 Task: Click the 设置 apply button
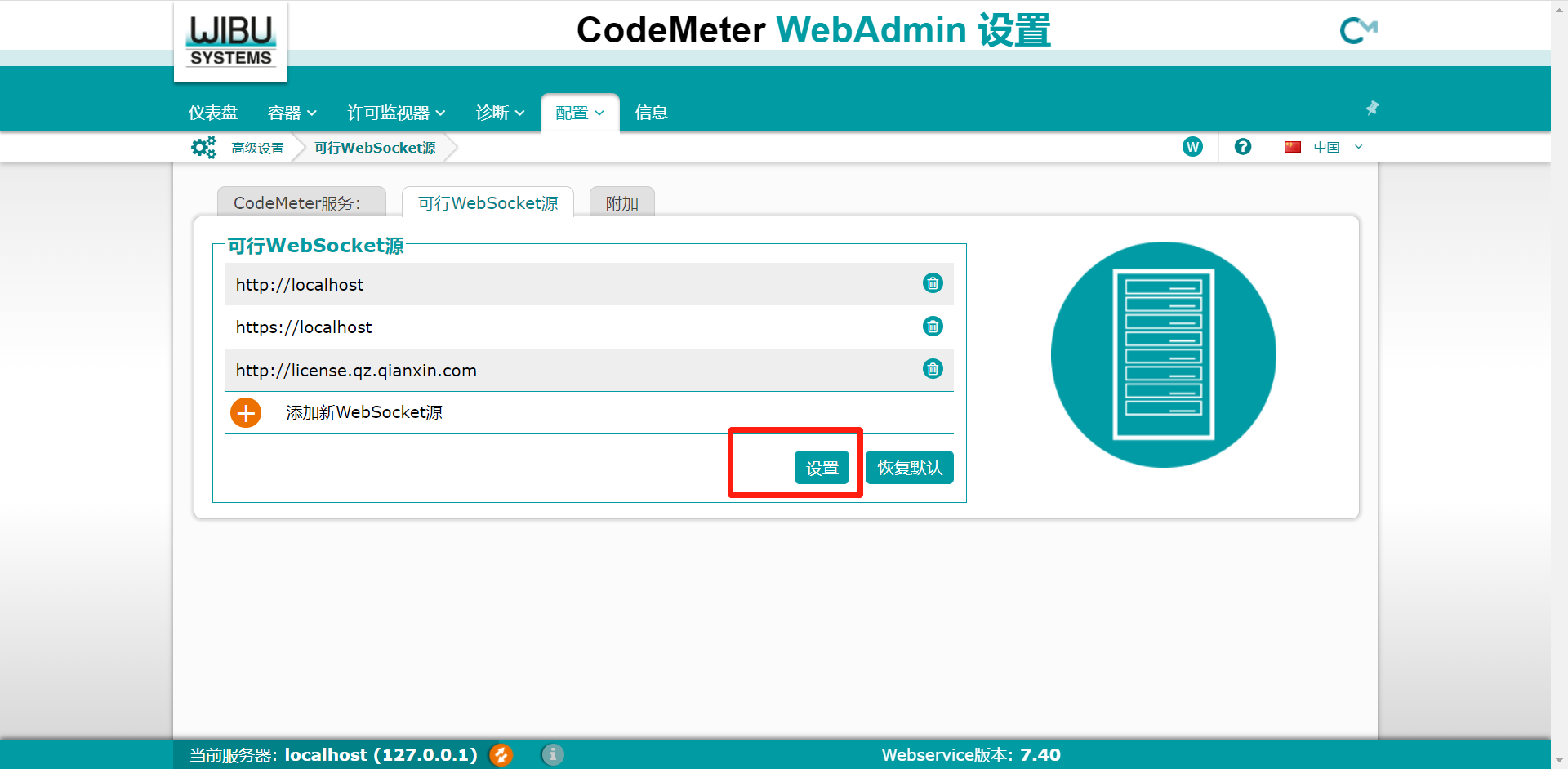point(822,468)
